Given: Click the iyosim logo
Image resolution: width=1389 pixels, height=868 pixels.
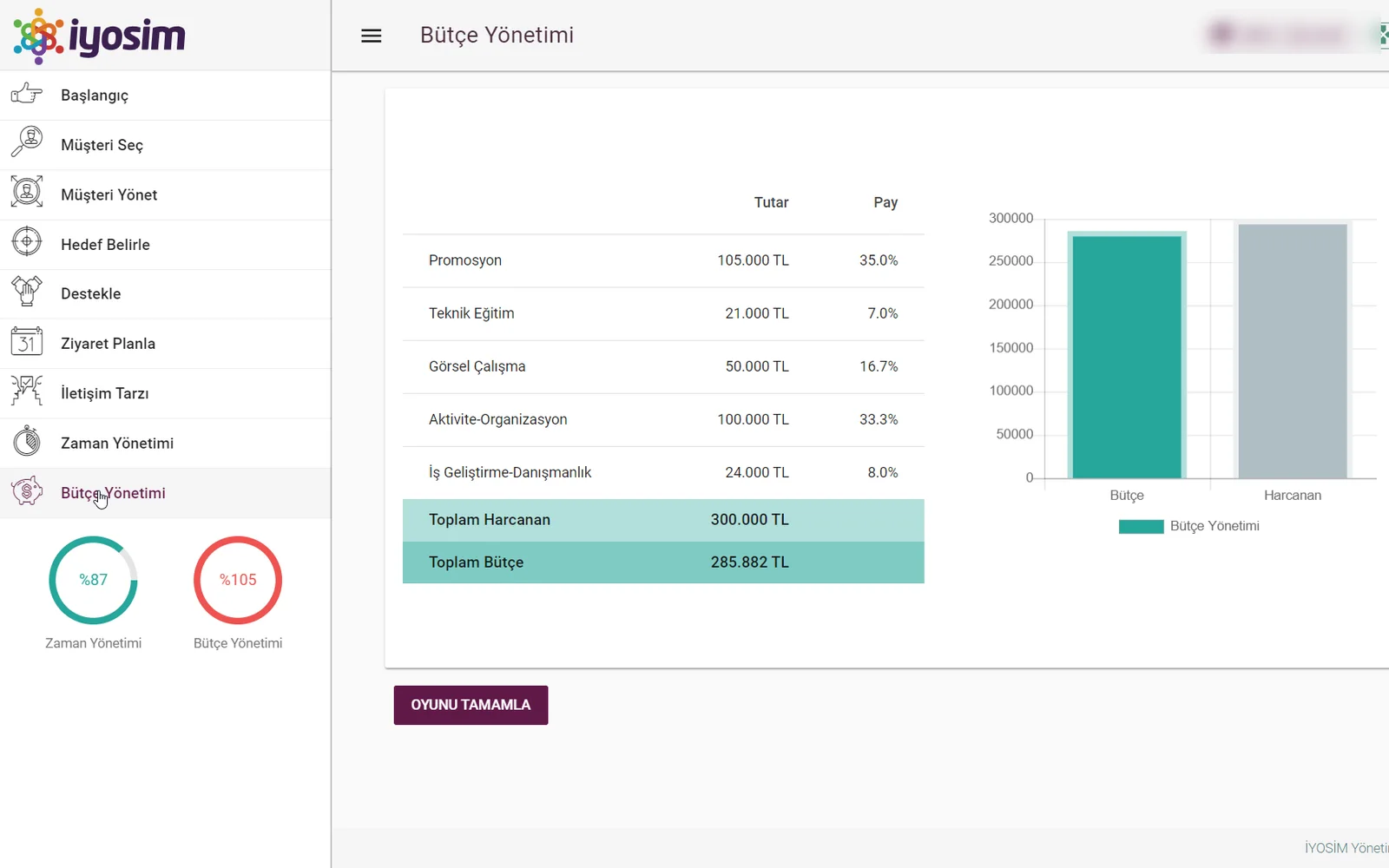Looking at the screenshot, I should coord(99,36).
